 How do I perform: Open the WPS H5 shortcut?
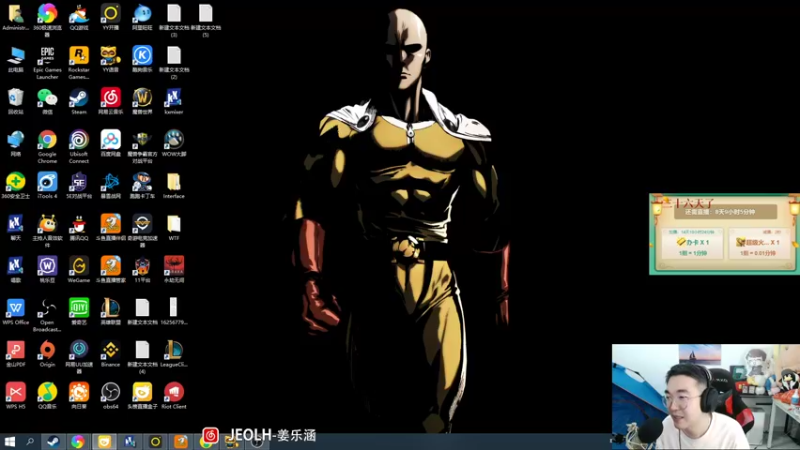15,396
